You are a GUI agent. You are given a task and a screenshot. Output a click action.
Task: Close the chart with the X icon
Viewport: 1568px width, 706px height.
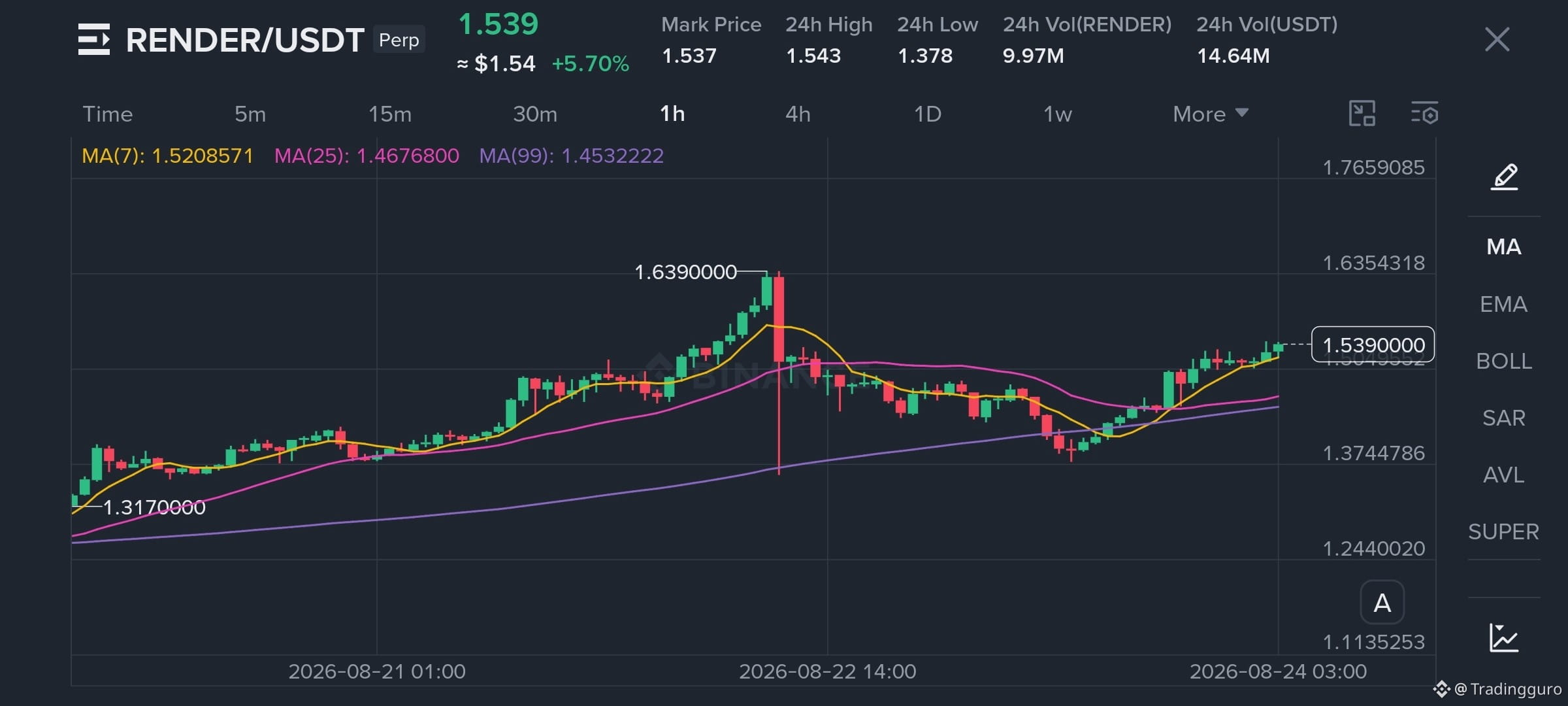point(1497,39)
